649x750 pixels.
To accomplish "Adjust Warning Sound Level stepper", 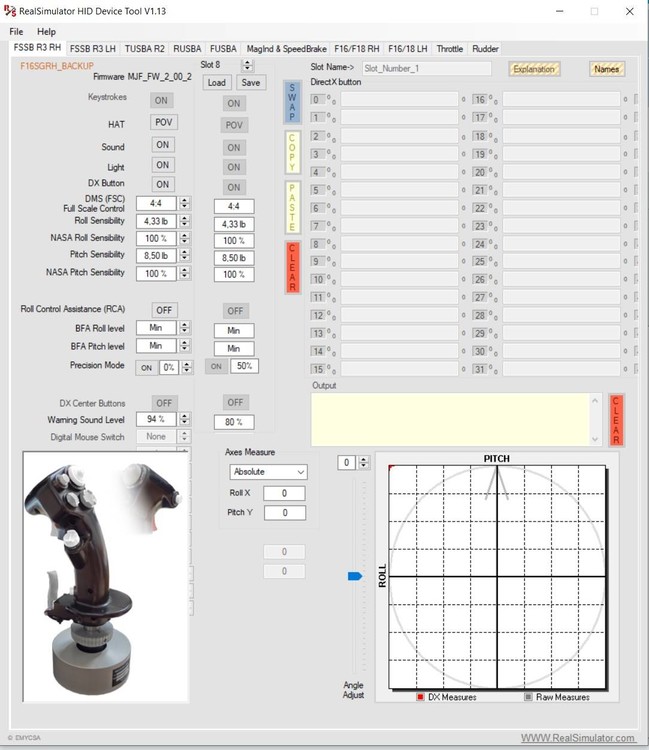I will [x=185, y=419].
